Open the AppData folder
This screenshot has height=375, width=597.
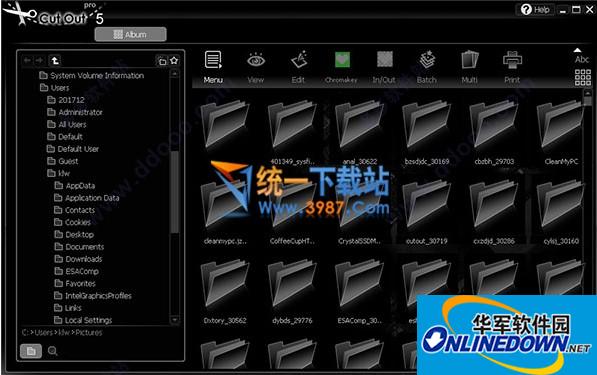pyautogui.click(x=75, y=185)
